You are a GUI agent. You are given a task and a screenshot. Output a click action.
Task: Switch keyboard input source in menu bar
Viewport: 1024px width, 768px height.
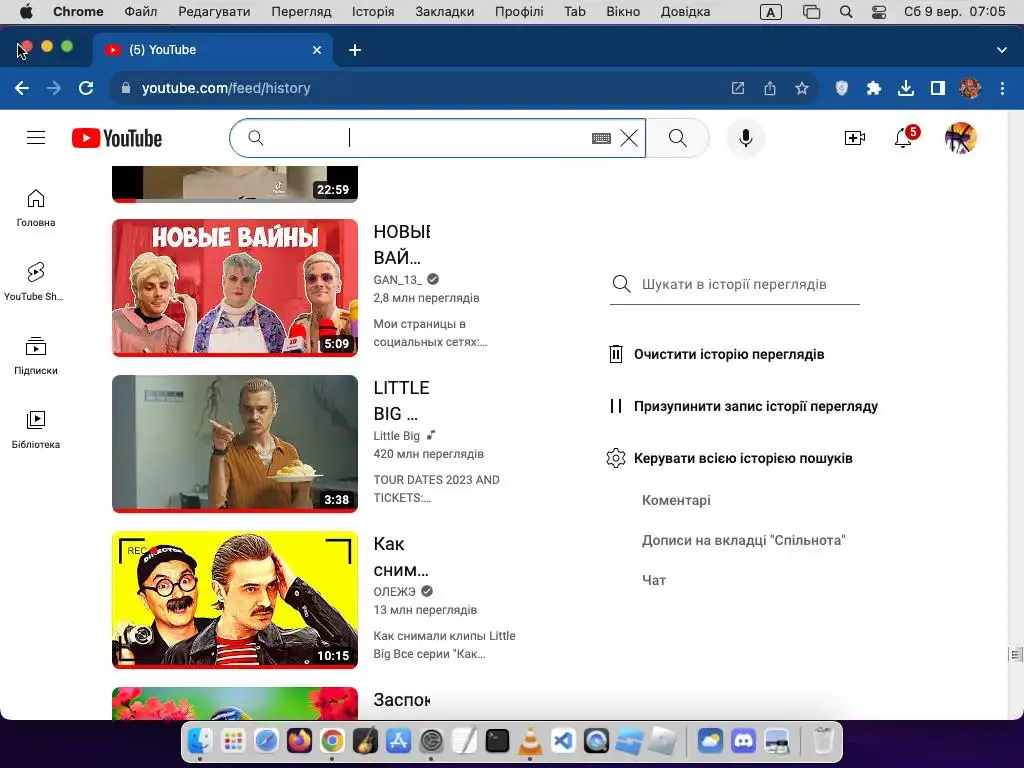pyautogui.click(x=771, y=12)
